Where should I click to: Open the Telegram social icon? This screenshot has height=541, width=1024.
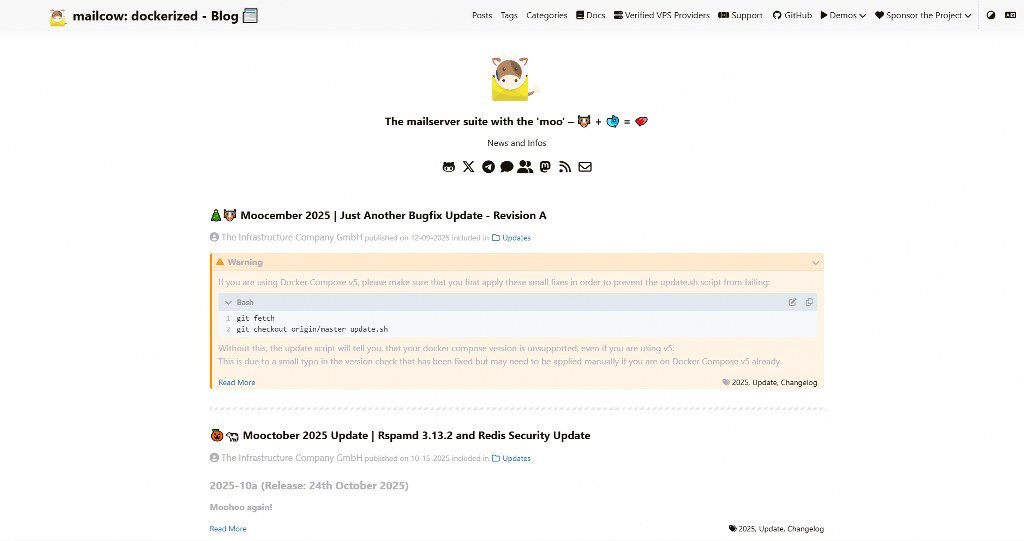(x=488, y=167)
